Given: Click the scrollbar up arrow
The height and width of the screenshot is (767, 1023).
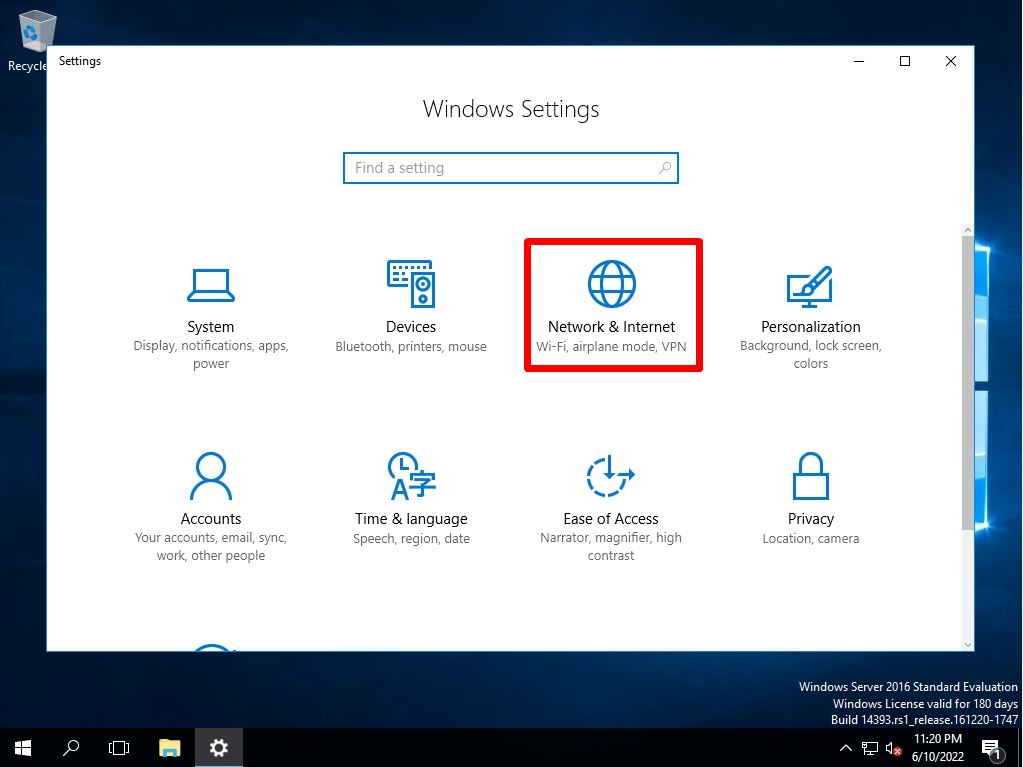Looking at the screenshot, I should point(968,230).
